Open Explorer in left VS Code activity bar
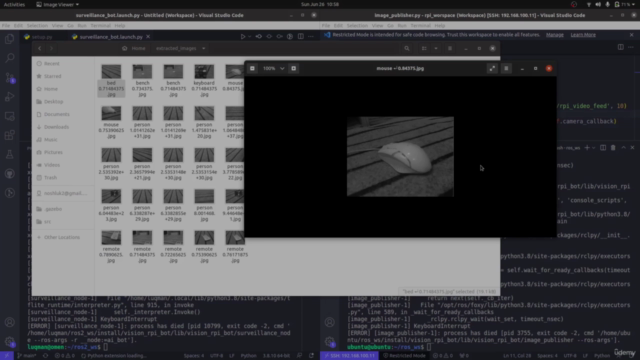 coord(10,39)
